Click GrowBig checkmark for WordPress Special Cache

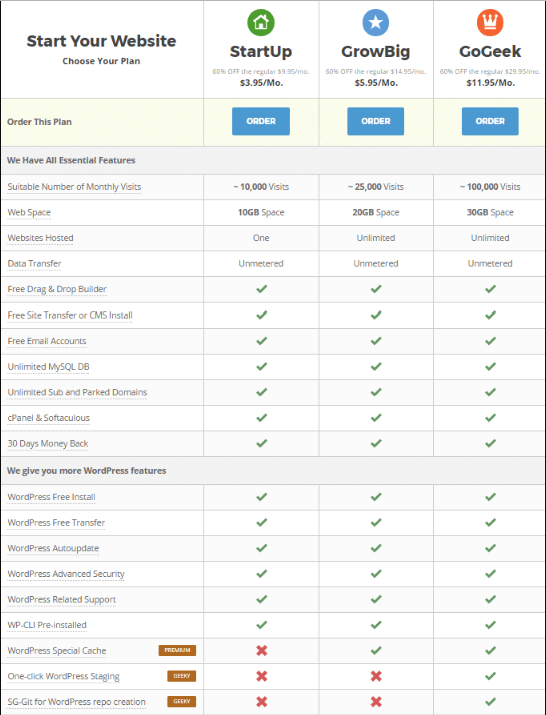click(x=376, y=650)
